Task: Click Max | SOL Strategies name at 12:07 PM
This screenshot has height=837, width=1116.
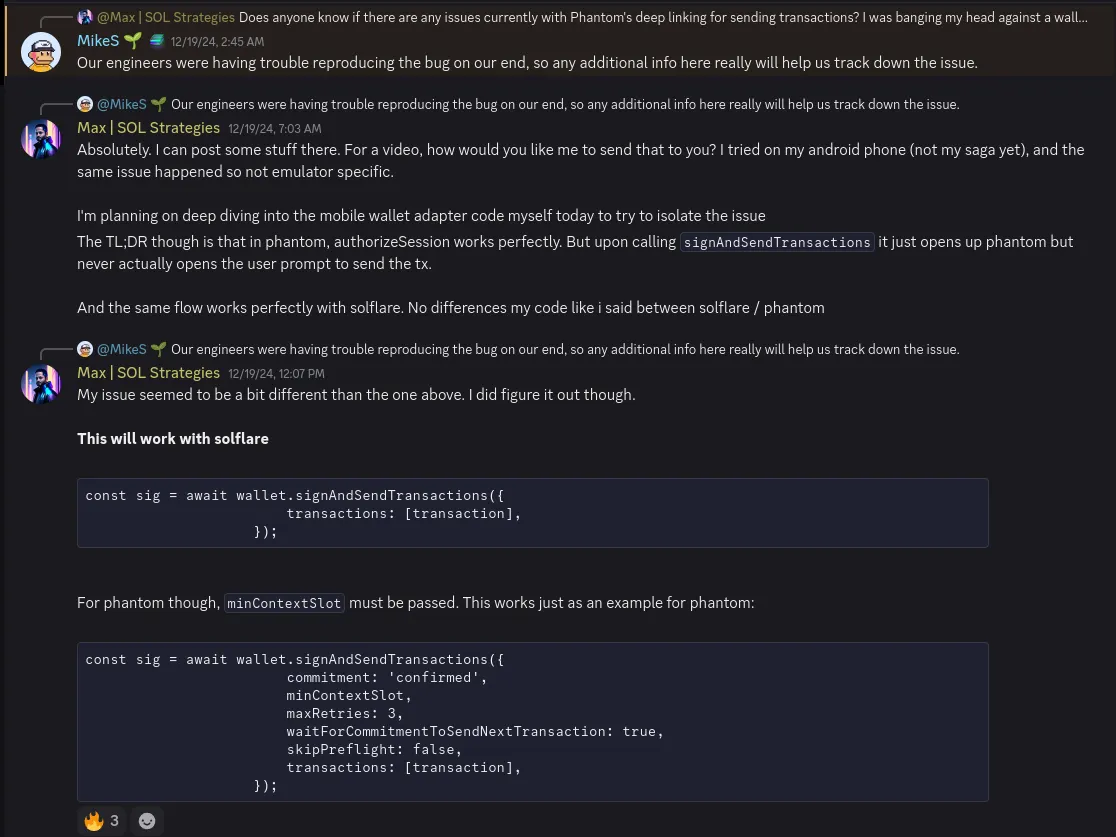Action: pyautogui.click(x=148, y=373)
